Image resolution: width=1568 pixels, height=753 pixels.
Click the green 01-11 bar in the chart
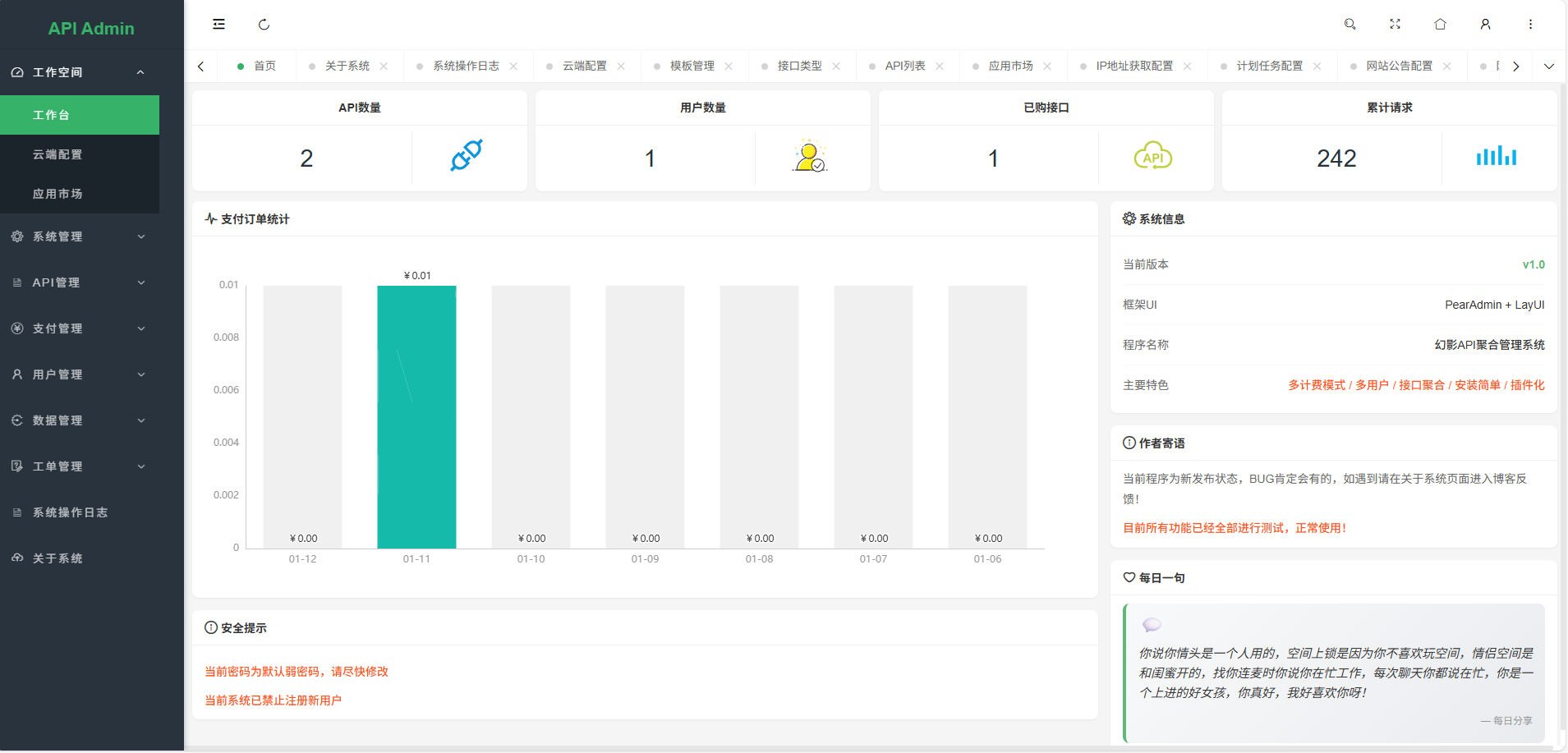pyautogui.click(x=416, y=415)
